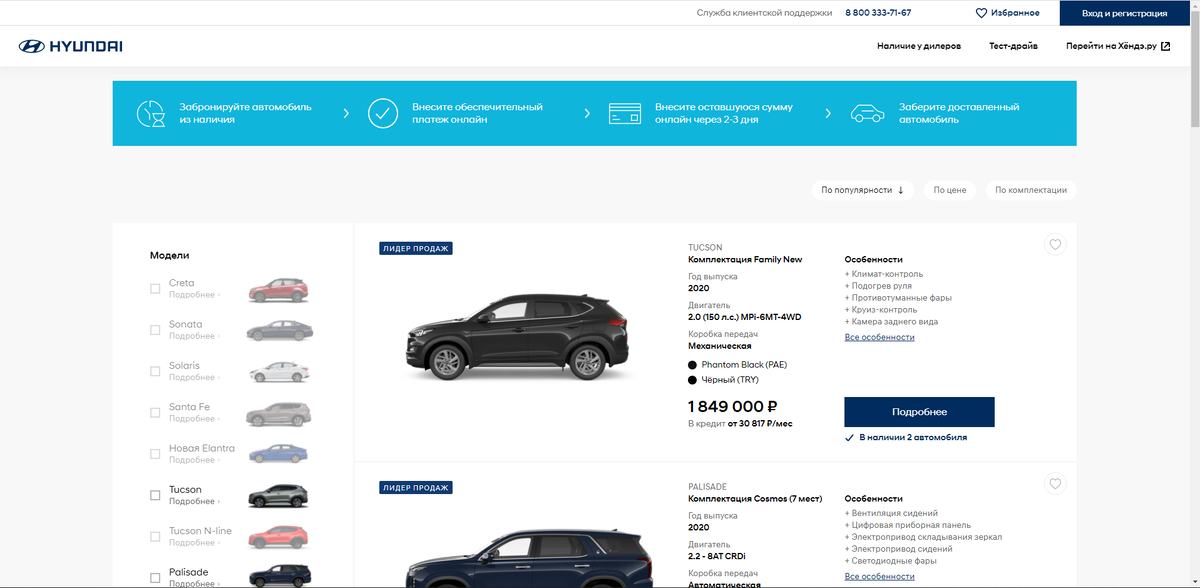Viewport: 1200px width, 588px height.
Task: Click chevron after Внесите обеспечительный платеж step
Action: tap(587, 113)
